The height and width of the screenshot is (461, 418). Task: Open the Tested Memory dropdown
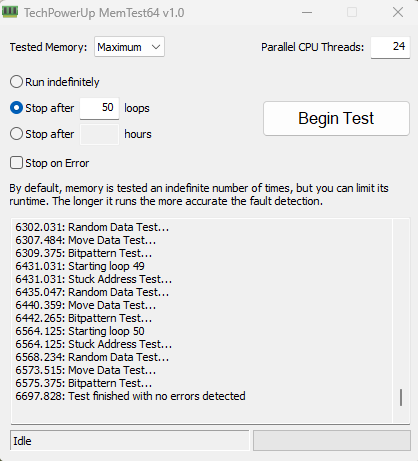click(x=129, y=47)
